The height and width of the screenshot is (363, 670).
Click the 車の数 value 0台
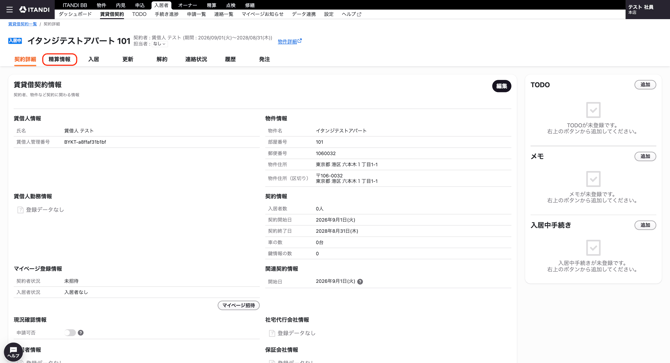click(320, 243)
